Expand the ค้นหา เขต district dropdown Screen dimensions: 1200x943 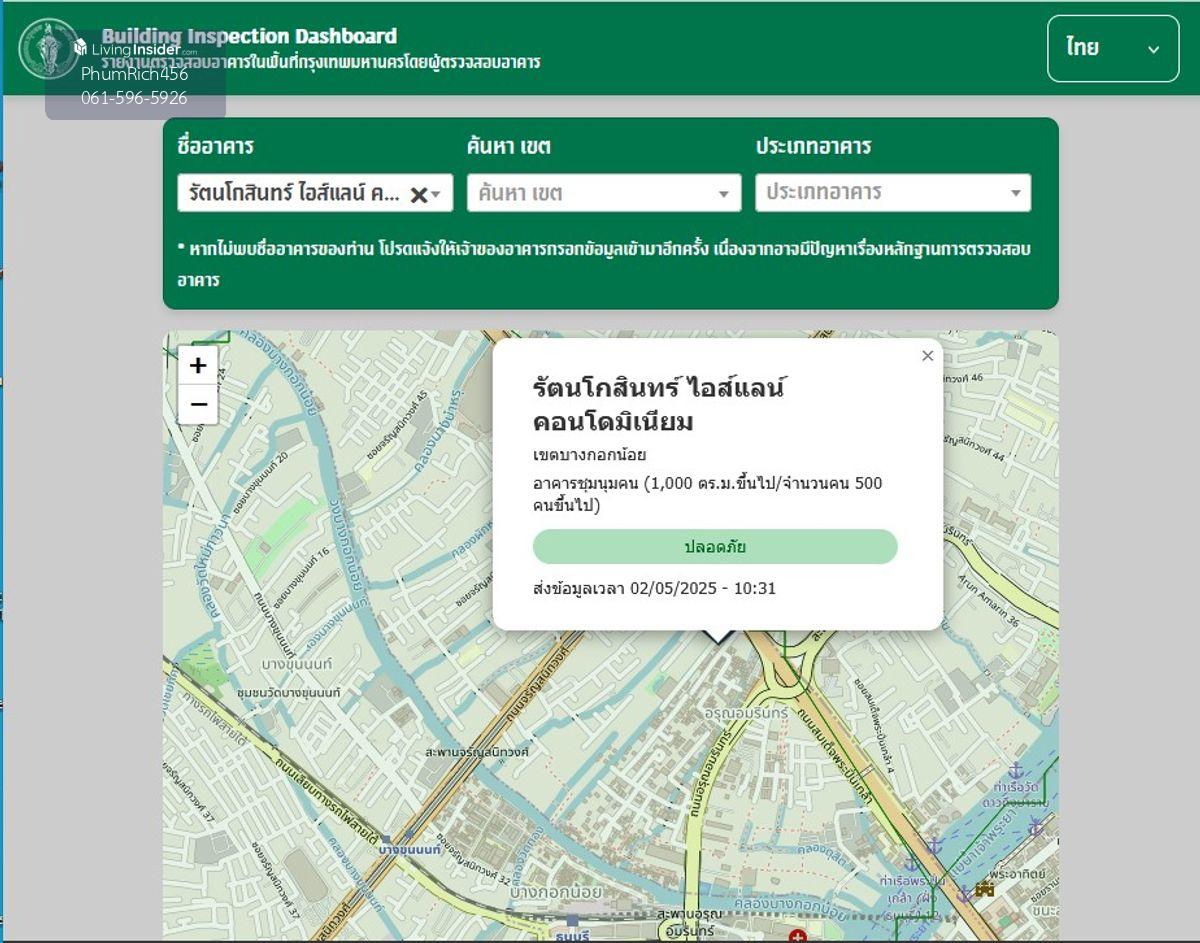[723, 194]
